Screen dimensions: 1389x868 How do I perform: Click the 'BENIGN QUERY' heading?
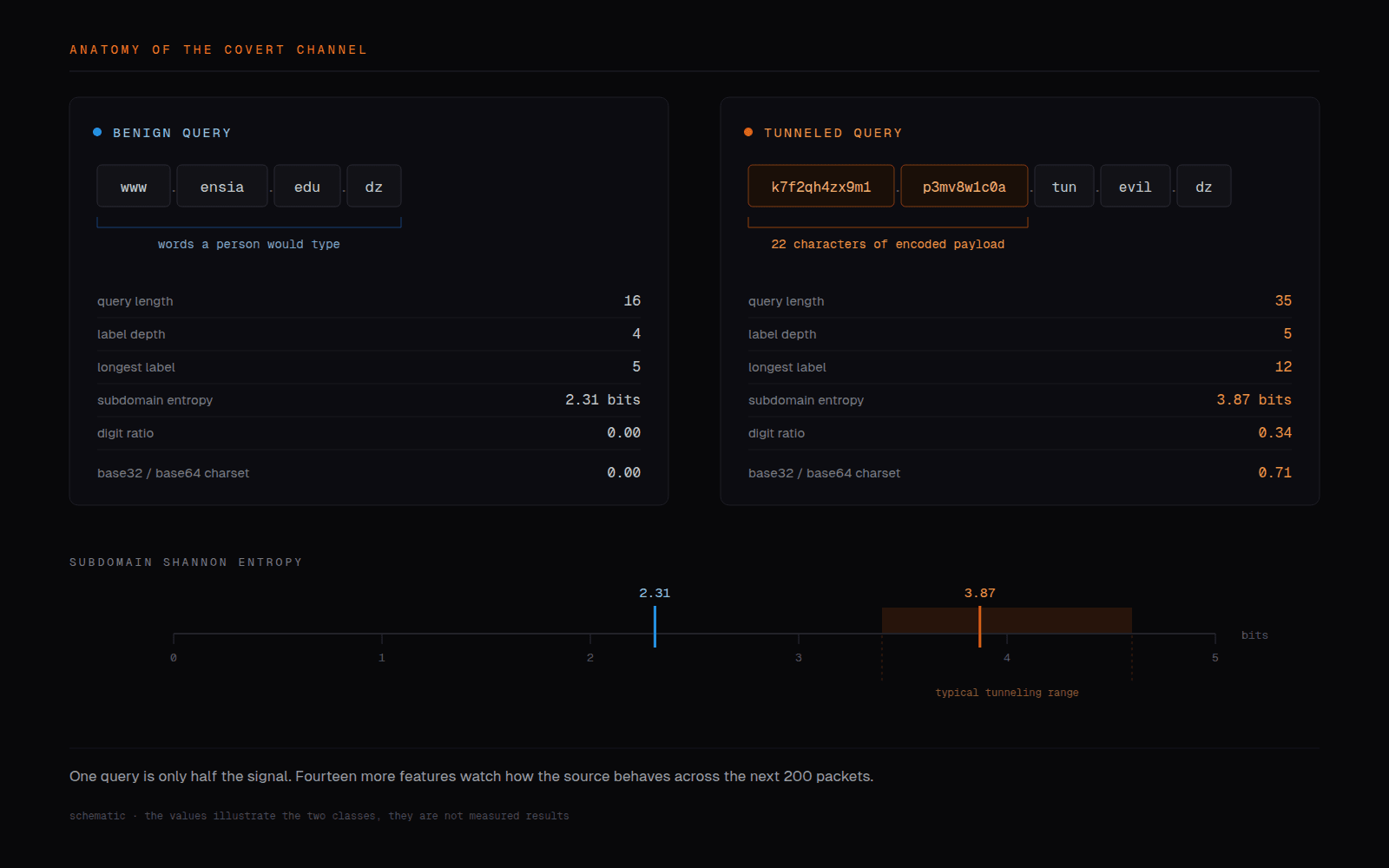172,133
